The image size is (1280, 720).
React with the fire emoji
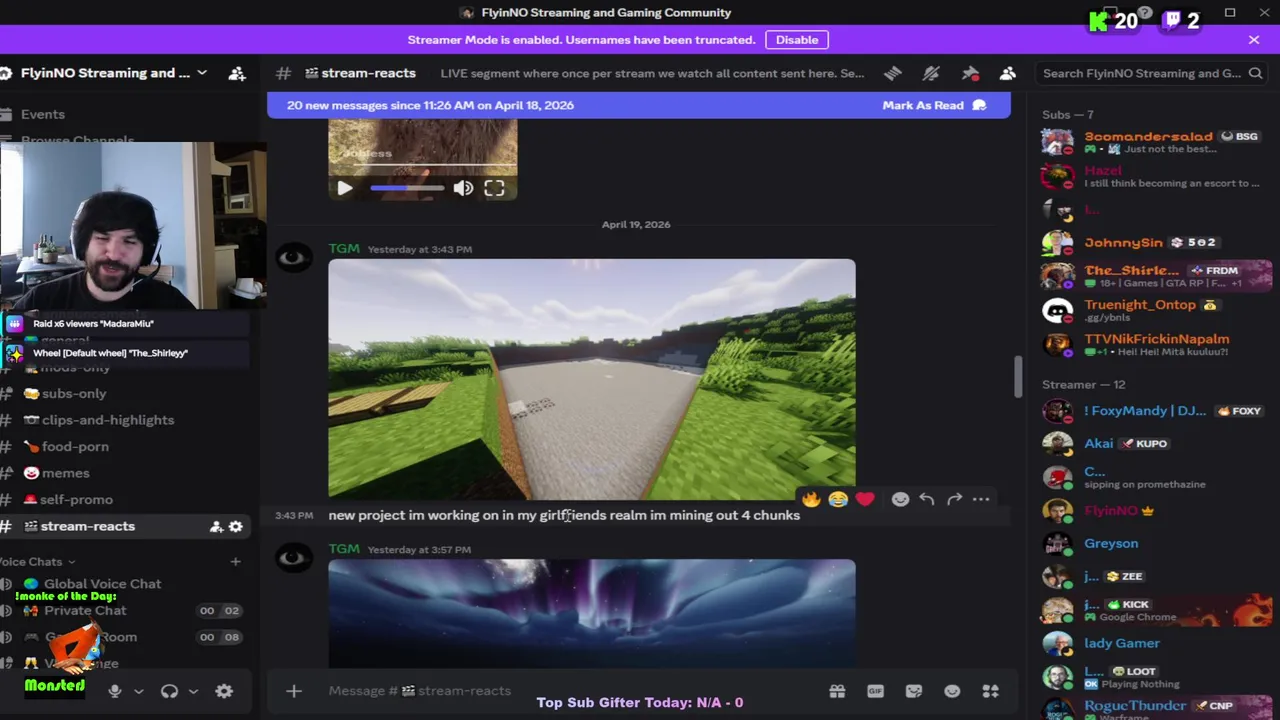tap(811, 499)
